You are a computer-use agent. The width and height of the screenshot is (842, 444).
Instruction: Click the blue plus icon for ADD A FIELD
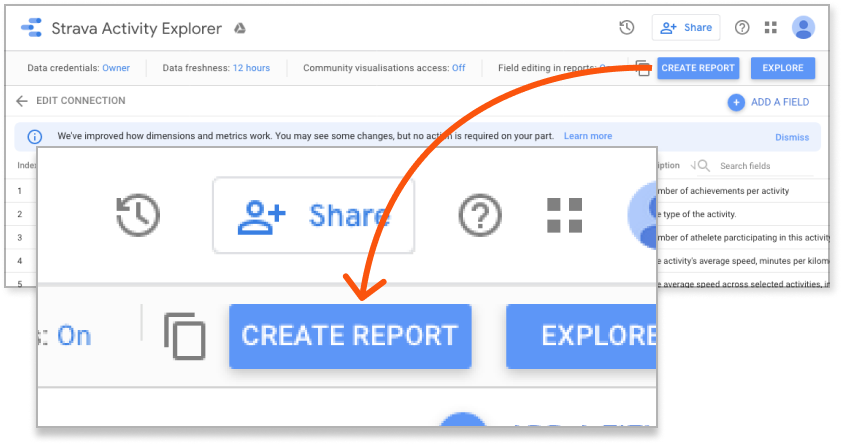pyautogui.click(x=736, y=102)
